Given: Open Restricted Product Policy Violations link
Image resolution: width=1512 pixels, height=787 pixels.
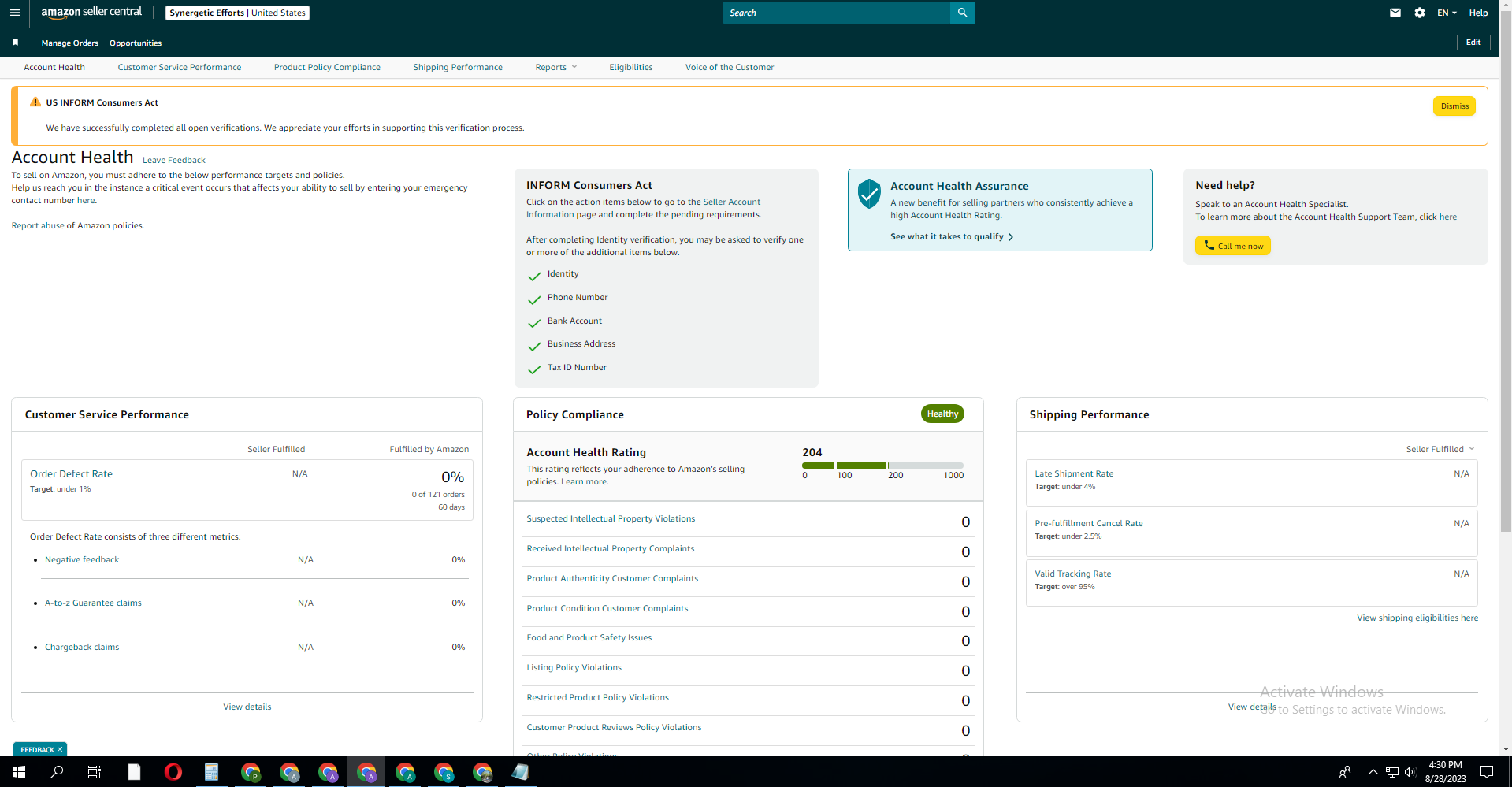Looking at the screenshot, I should tap(597, 697).
